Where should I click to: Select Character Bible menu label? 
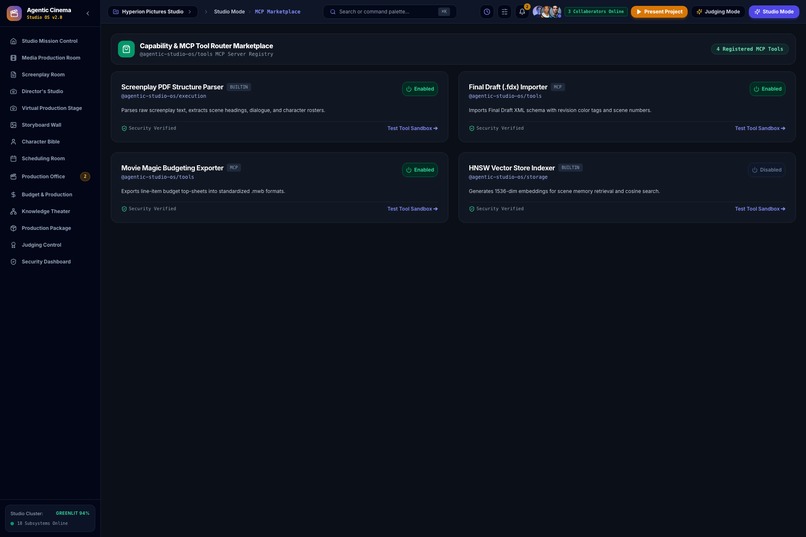(x=41, y=142)
